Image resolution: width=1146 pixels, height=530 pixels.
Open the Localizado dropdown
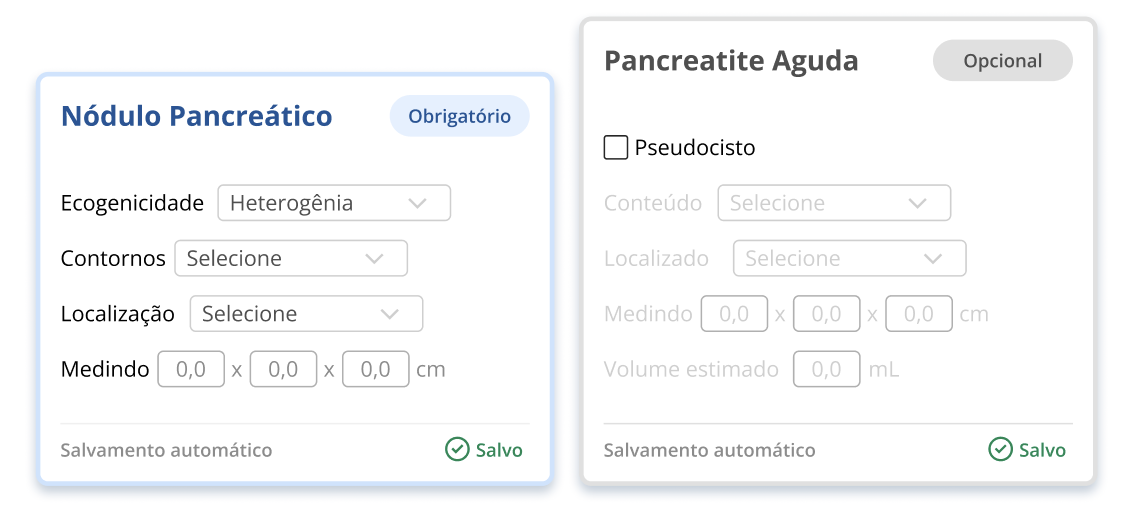(849, 259)
